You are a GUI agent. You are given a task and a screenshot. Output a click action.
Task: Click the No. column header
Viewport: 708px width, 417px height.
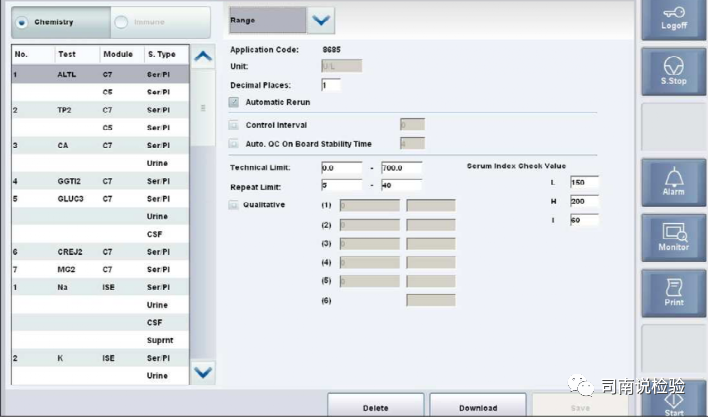33,54
